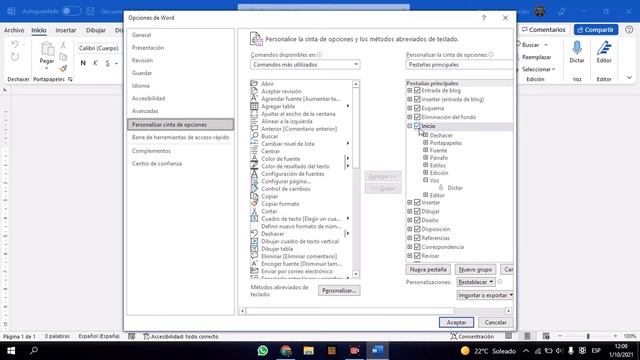Open the Windows Start menu
Screen dimensions: 640x360
click(11, 351)
